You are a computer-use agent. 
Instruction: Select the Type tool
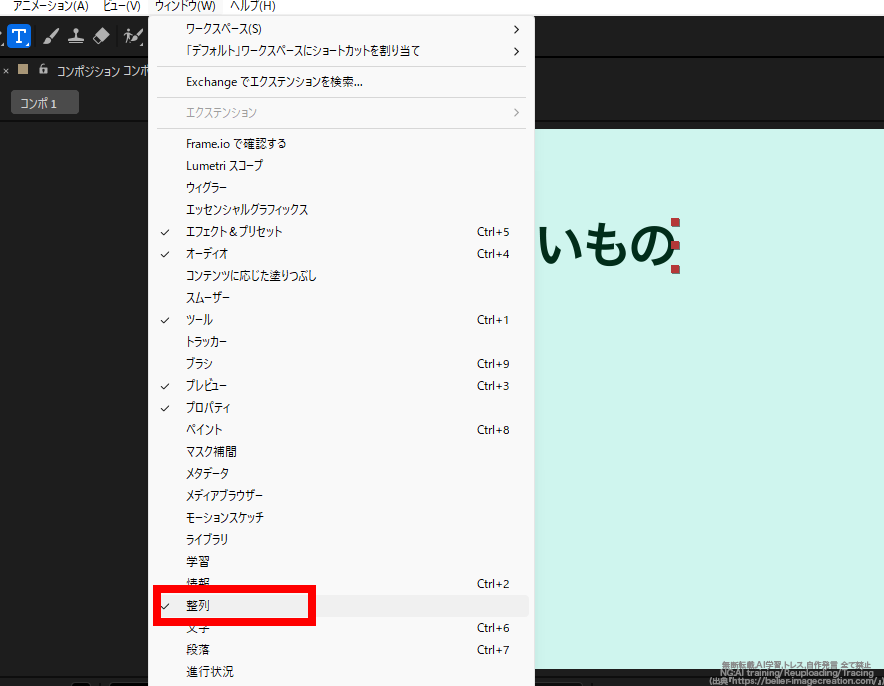(19, 36)
